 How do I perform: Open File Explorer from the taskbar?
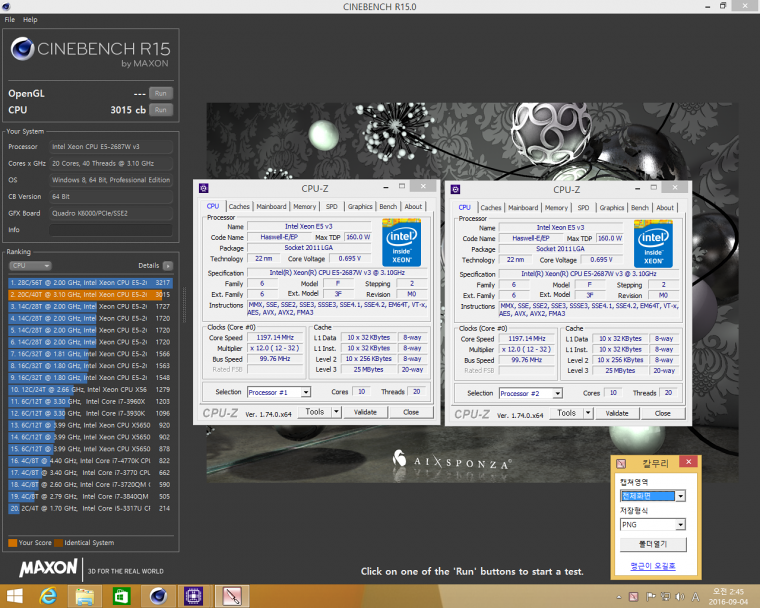[x=85, y=596]
